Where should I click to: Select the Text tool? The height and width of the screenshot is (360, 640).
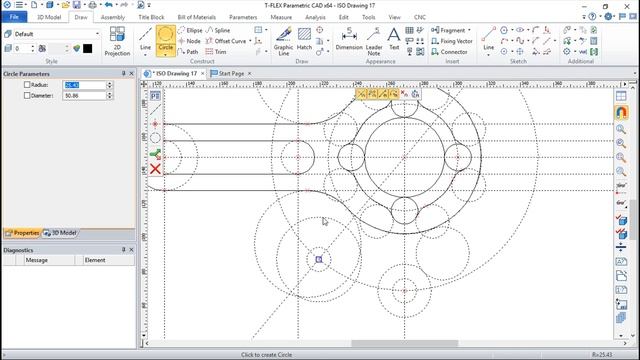click(394, 39)
